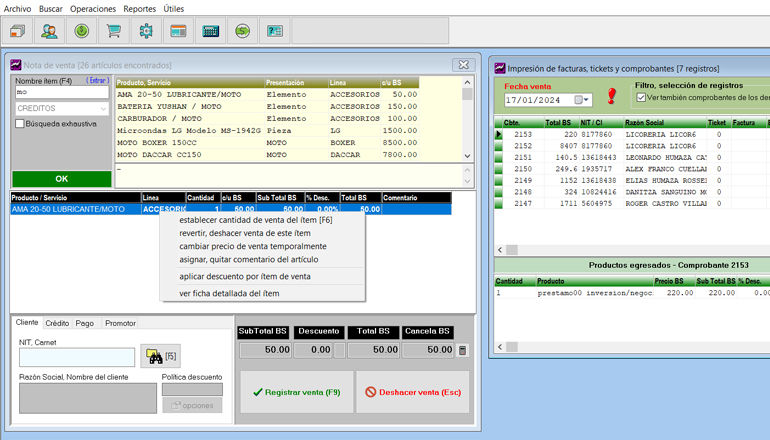Open the Fecha venta calendar dropdown
Screen dimensions: 770x440
pos(582,100)
